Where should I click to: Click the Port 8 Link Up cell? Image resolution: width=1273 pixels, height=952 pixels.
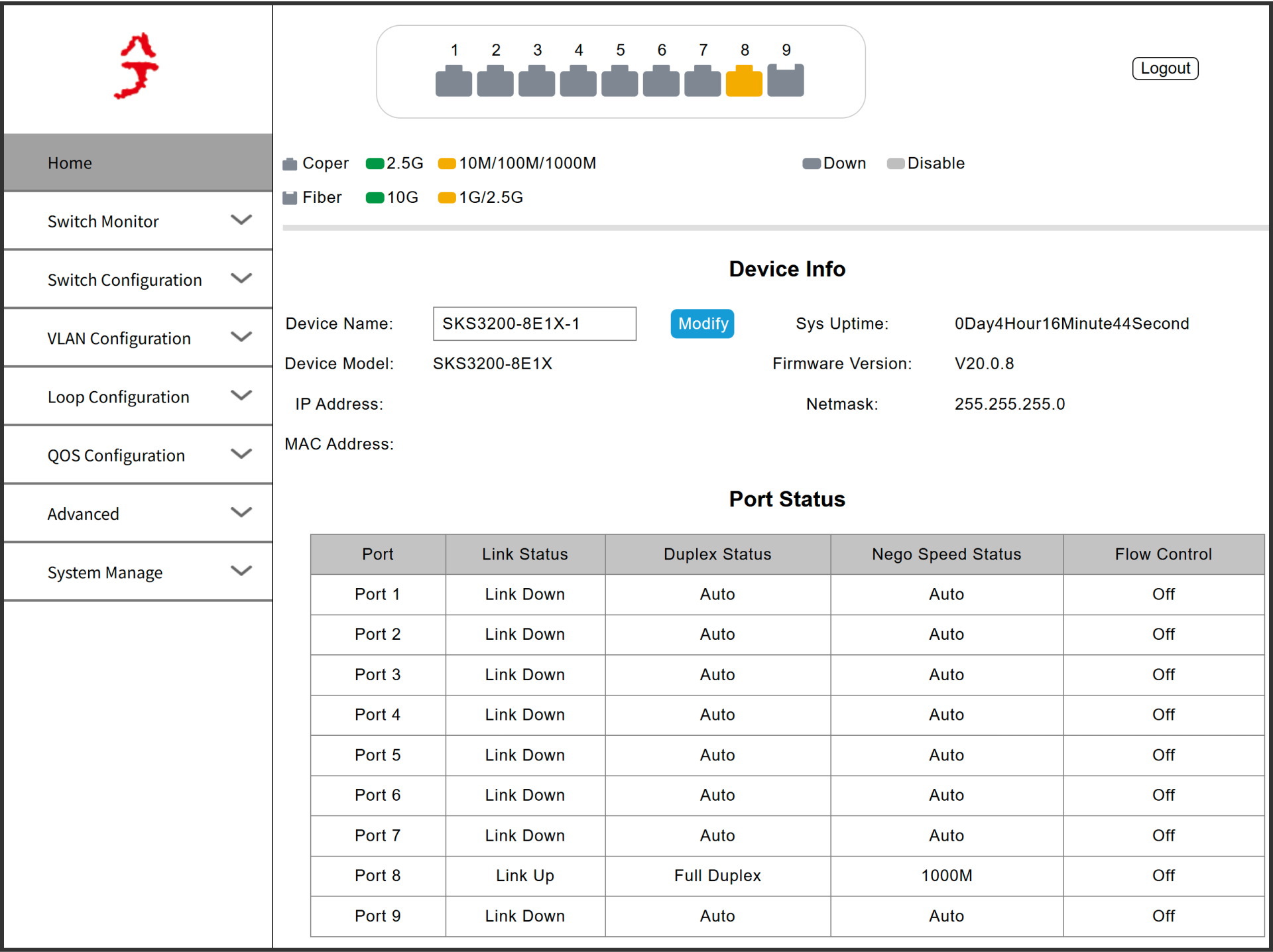click(524, 875)
